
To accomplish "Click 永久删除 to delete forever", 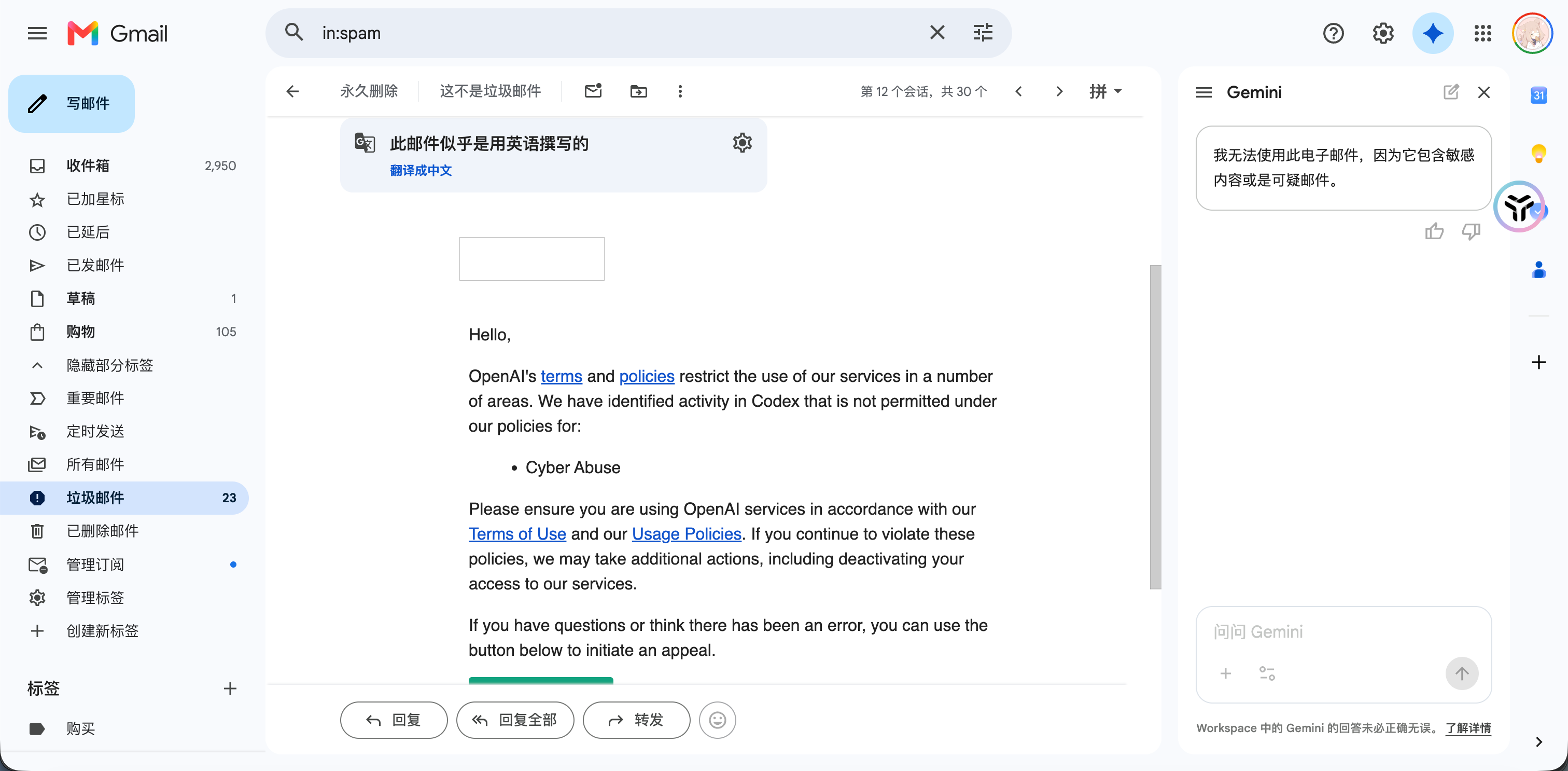I will coord(369,91).
